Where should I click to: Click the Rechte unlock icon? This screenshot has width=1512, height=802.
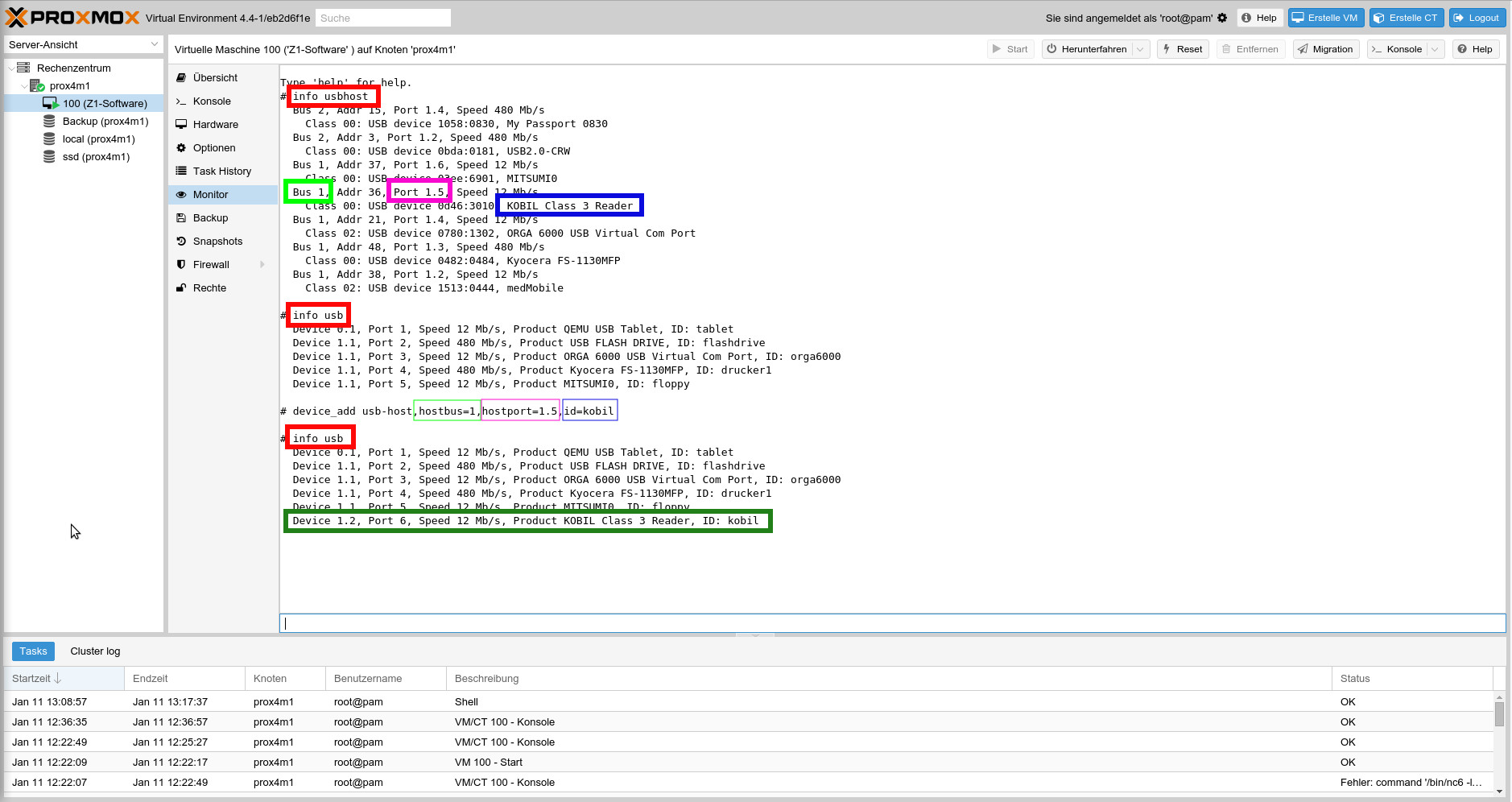pyautogui.click(x=181, y=288)
